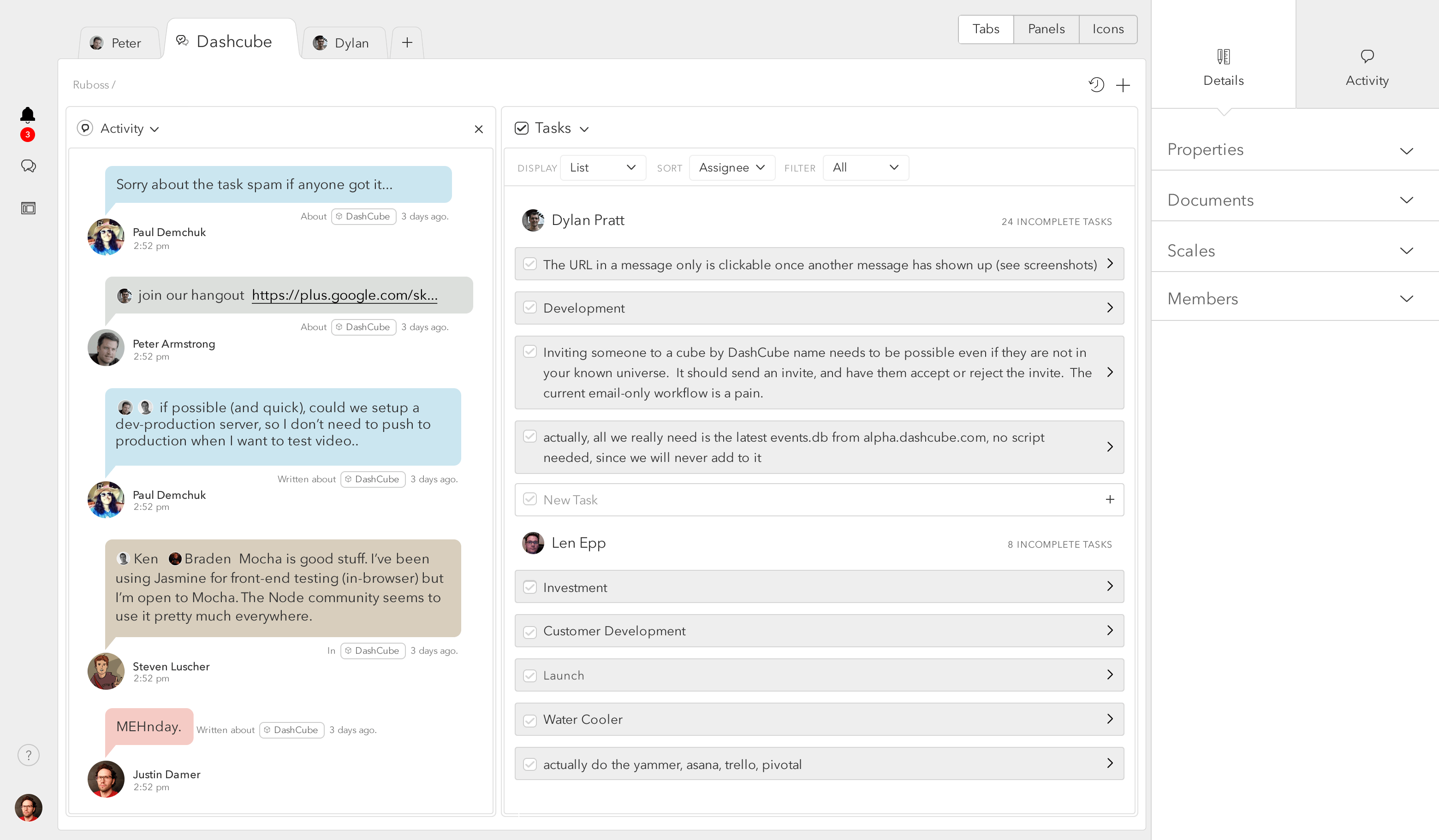This screenshot has width=1439, height=840.
Task: Open the Sort Assignee dropdown
Action: [x=731, y=168]
